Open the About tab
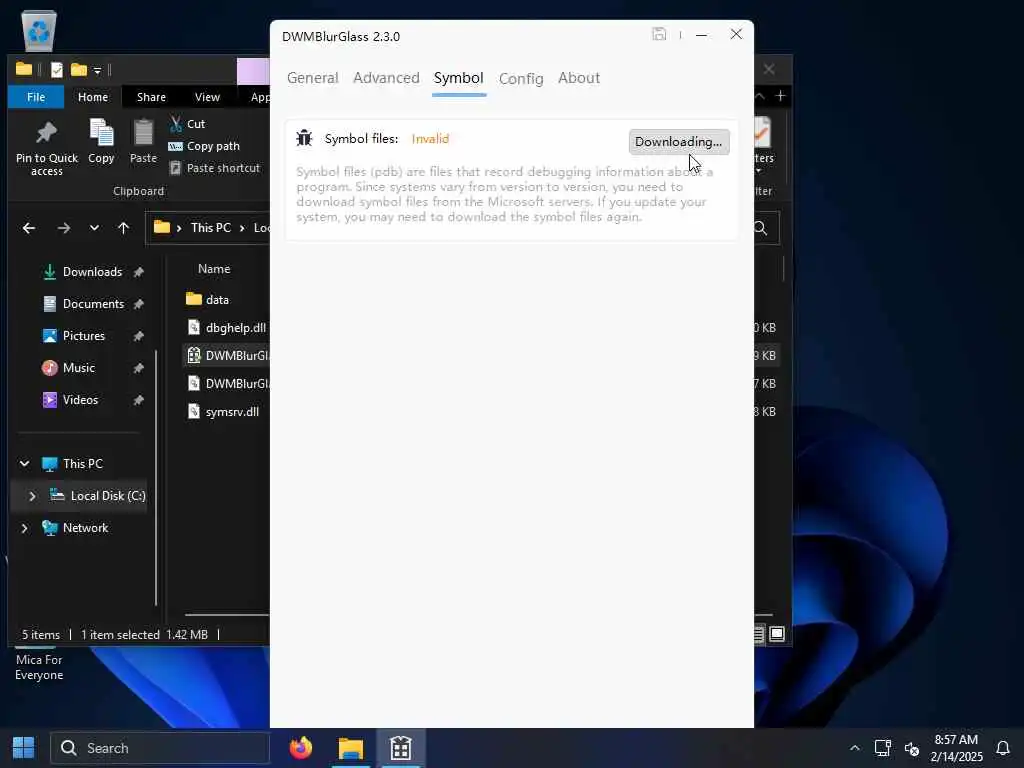The width and height of the screenshot is (1024, 768). (579, 78)
